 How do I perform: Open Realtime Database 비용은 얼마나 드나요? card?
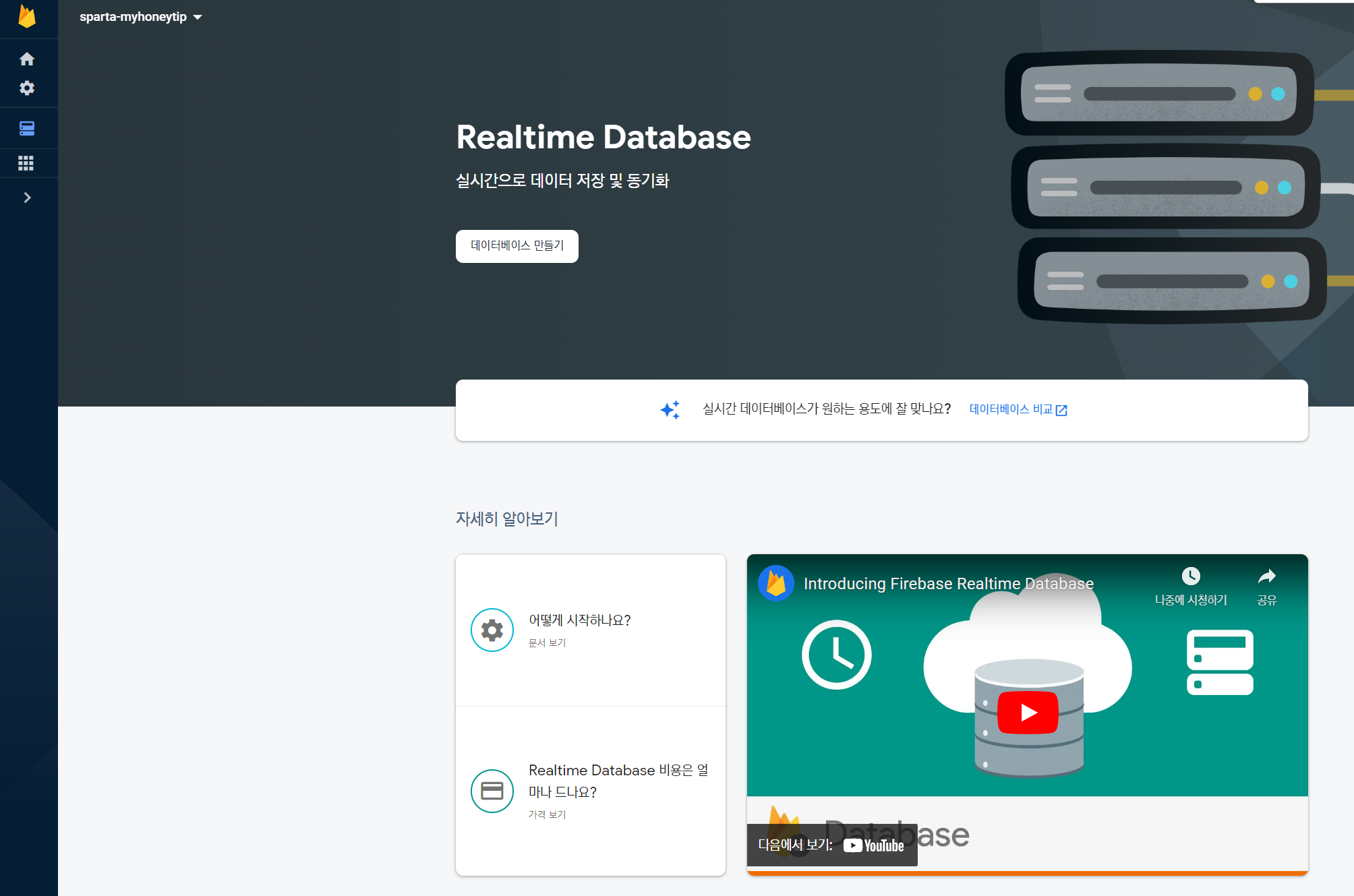click(591, 791)
